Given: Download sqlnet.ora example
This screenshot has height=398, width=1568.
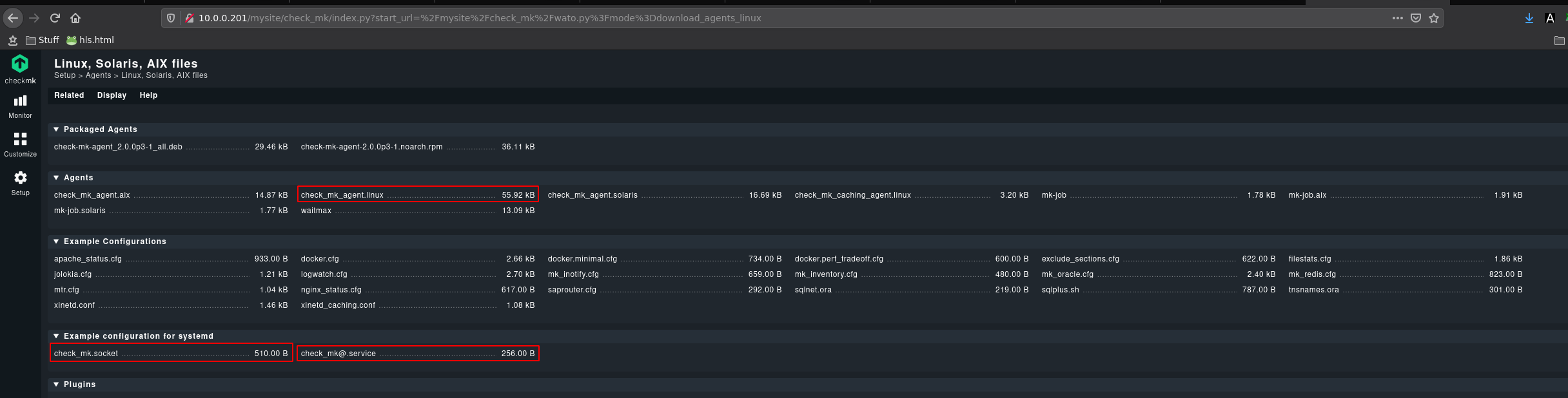Looking at the screenshot, I should click(813, 290).
